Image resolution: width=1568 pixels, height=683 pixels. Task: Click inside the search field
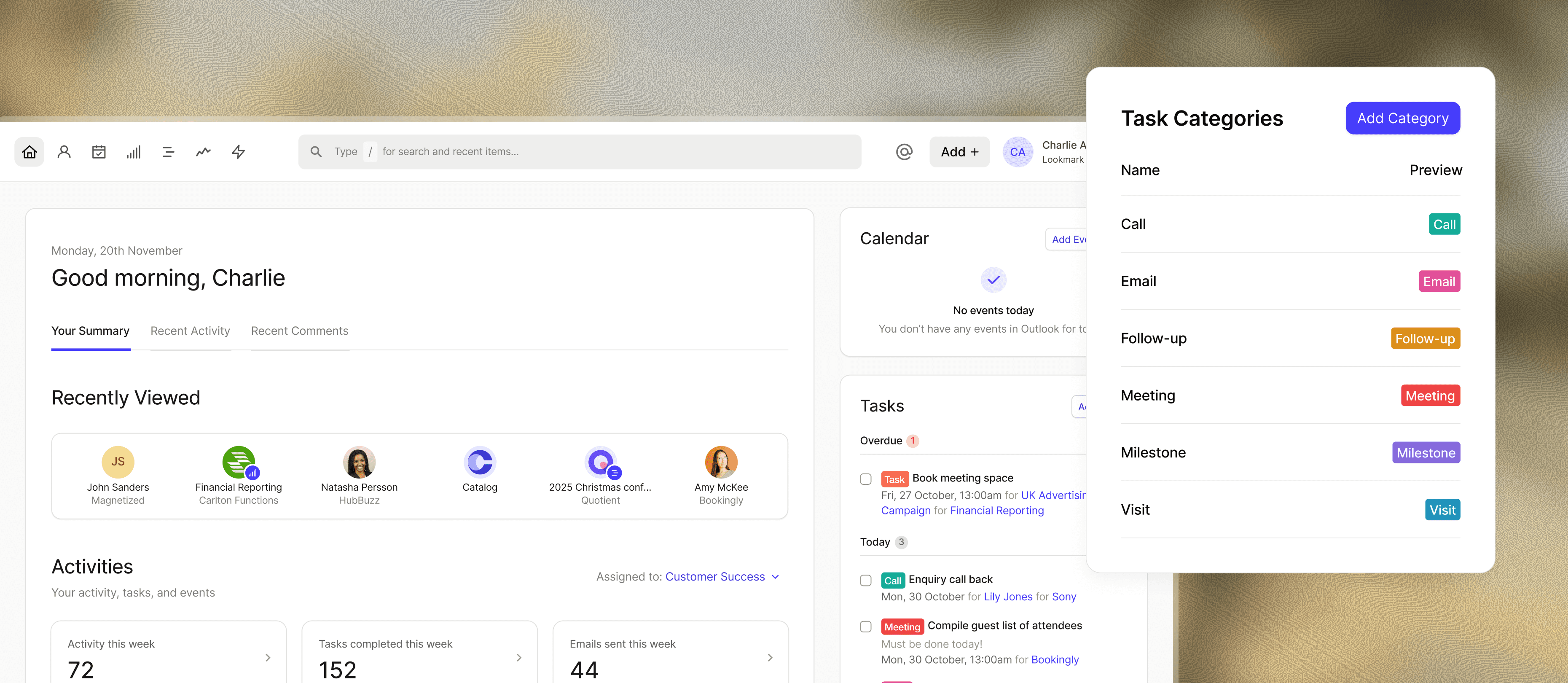coord(578,152)
